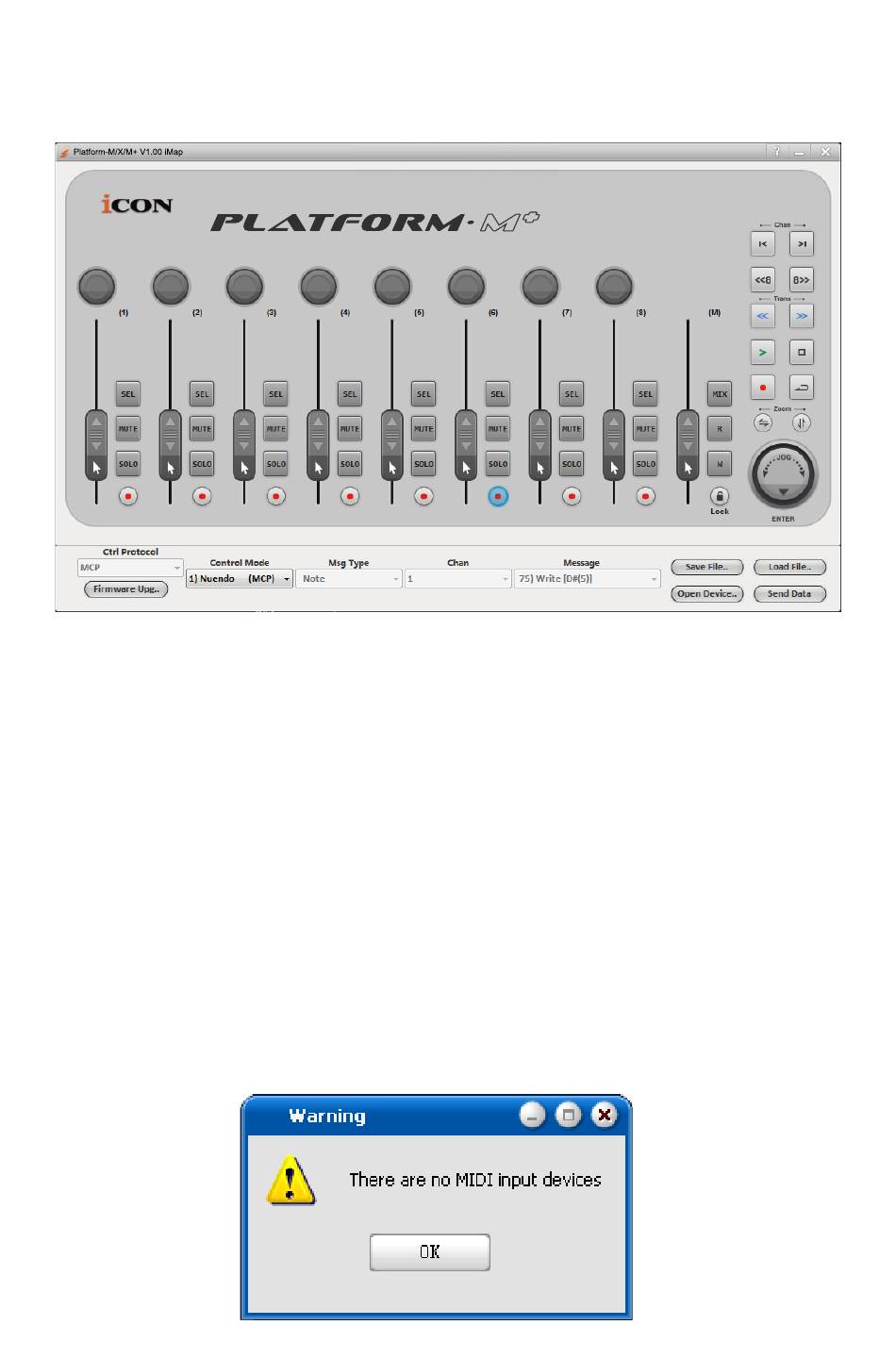Mute channel 3
The image size is (896, 1358).
click(x=276, y=429)
